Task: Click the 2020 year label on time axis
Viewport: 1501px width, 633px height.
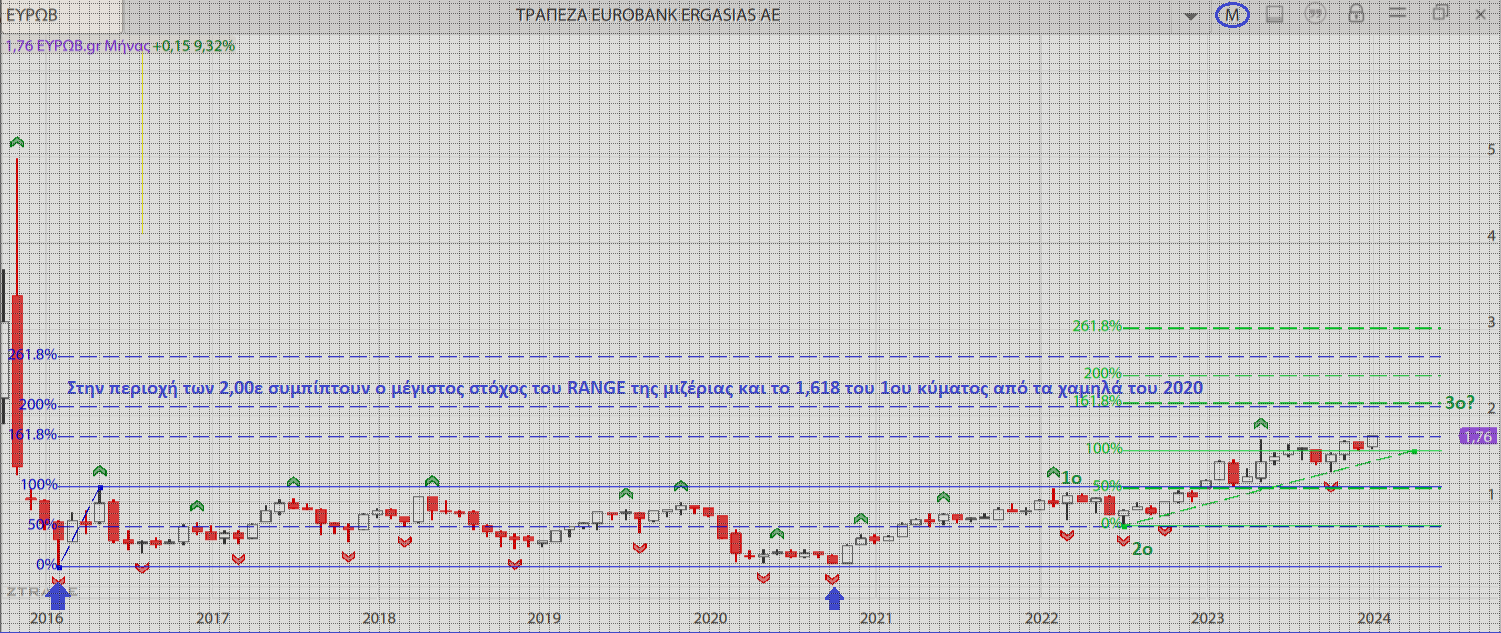Action: [x=709, y=618]
